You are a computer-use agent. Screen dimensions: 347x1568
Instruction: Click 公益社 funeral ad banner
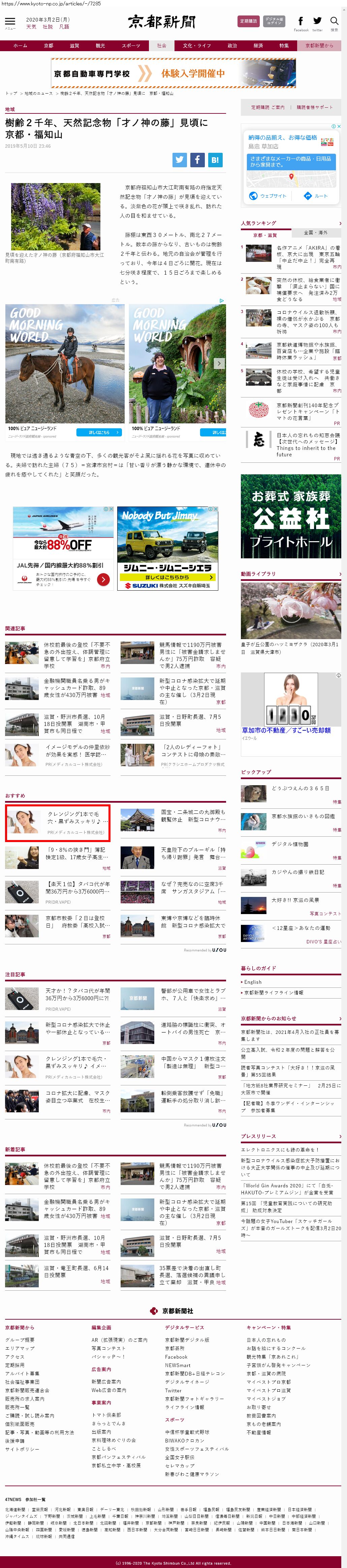point(291,516)
